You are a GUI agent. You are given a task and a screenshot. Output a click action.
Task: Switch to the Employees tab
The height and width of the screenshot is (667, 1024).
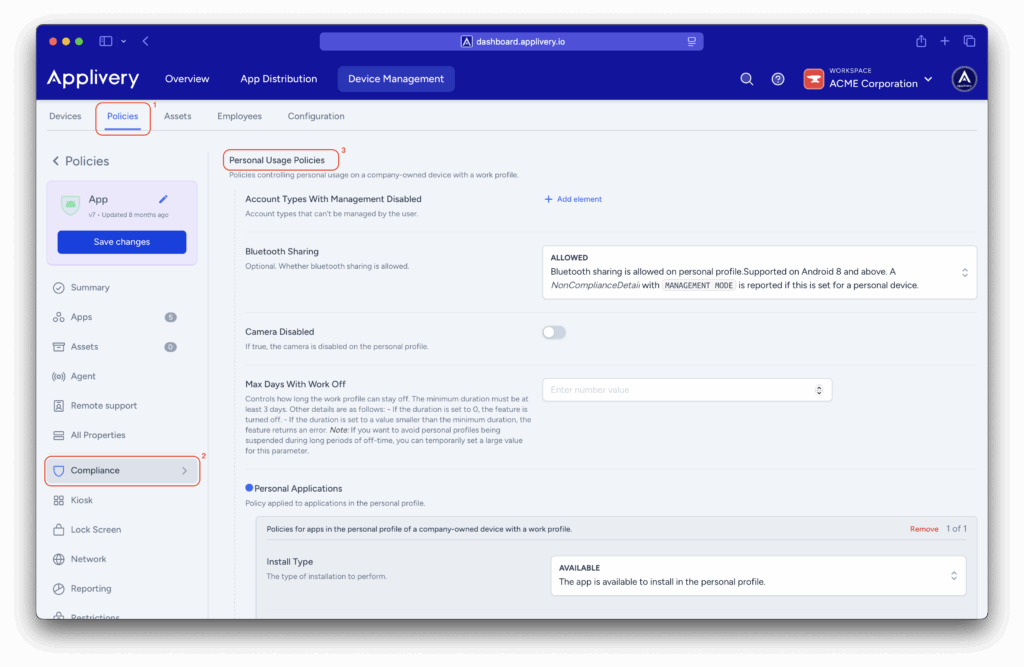click(x=239, y=116)
